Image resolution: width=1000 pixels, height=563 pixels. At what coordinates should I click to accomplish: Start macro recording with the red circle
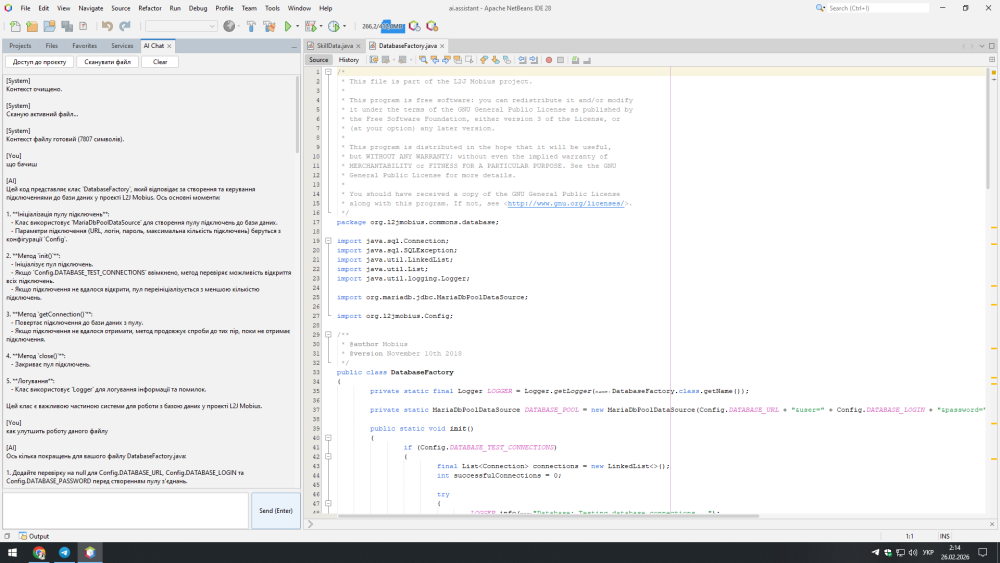[548, 60]
